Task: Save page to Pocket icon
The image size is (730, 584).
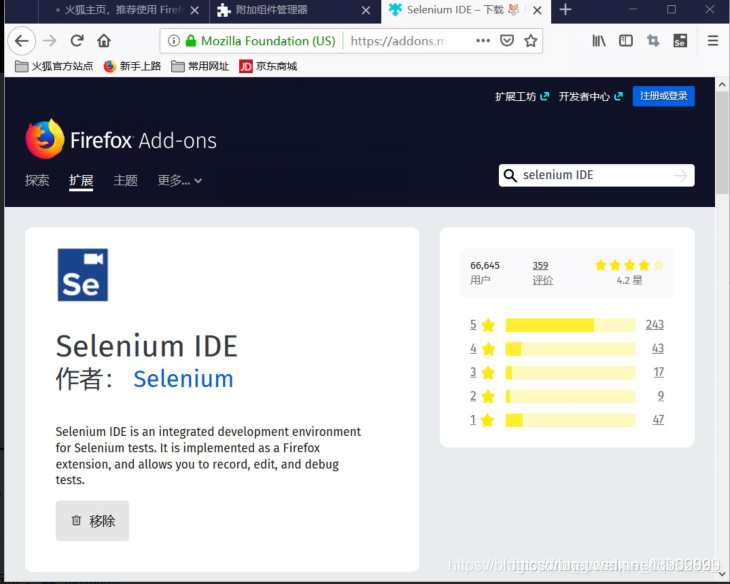Action: pyautogui.click(x=507, y=41)
